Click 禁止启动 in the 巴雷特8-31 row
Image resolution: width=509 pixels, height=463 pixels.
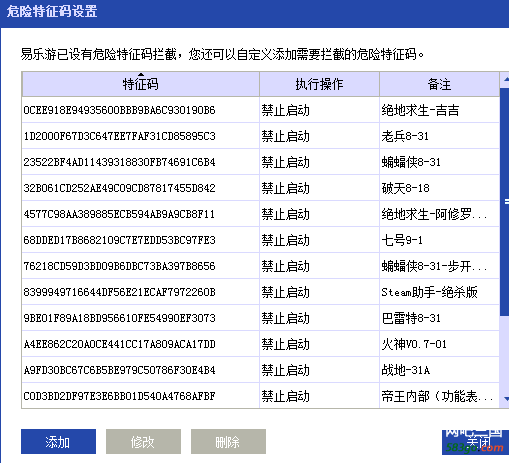click(286, 318)
